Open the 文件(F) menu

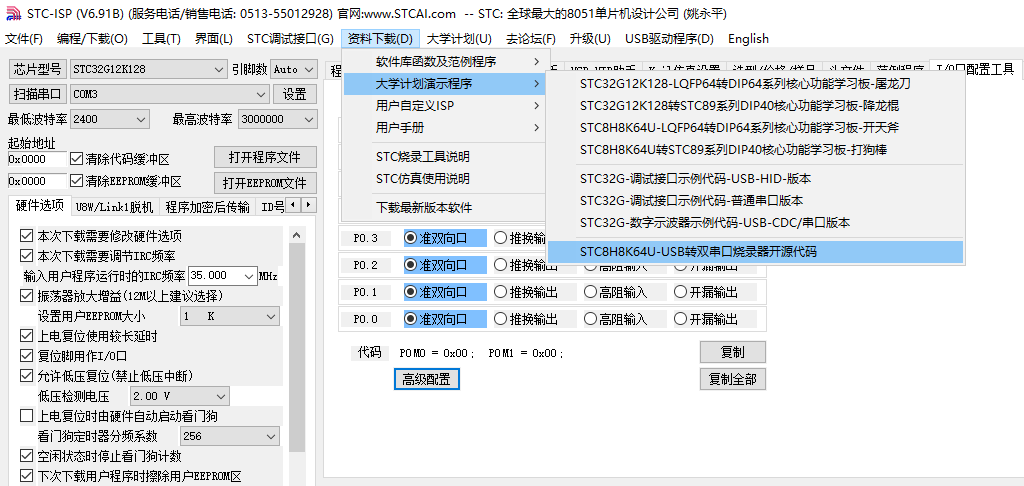tap(24, 39)
